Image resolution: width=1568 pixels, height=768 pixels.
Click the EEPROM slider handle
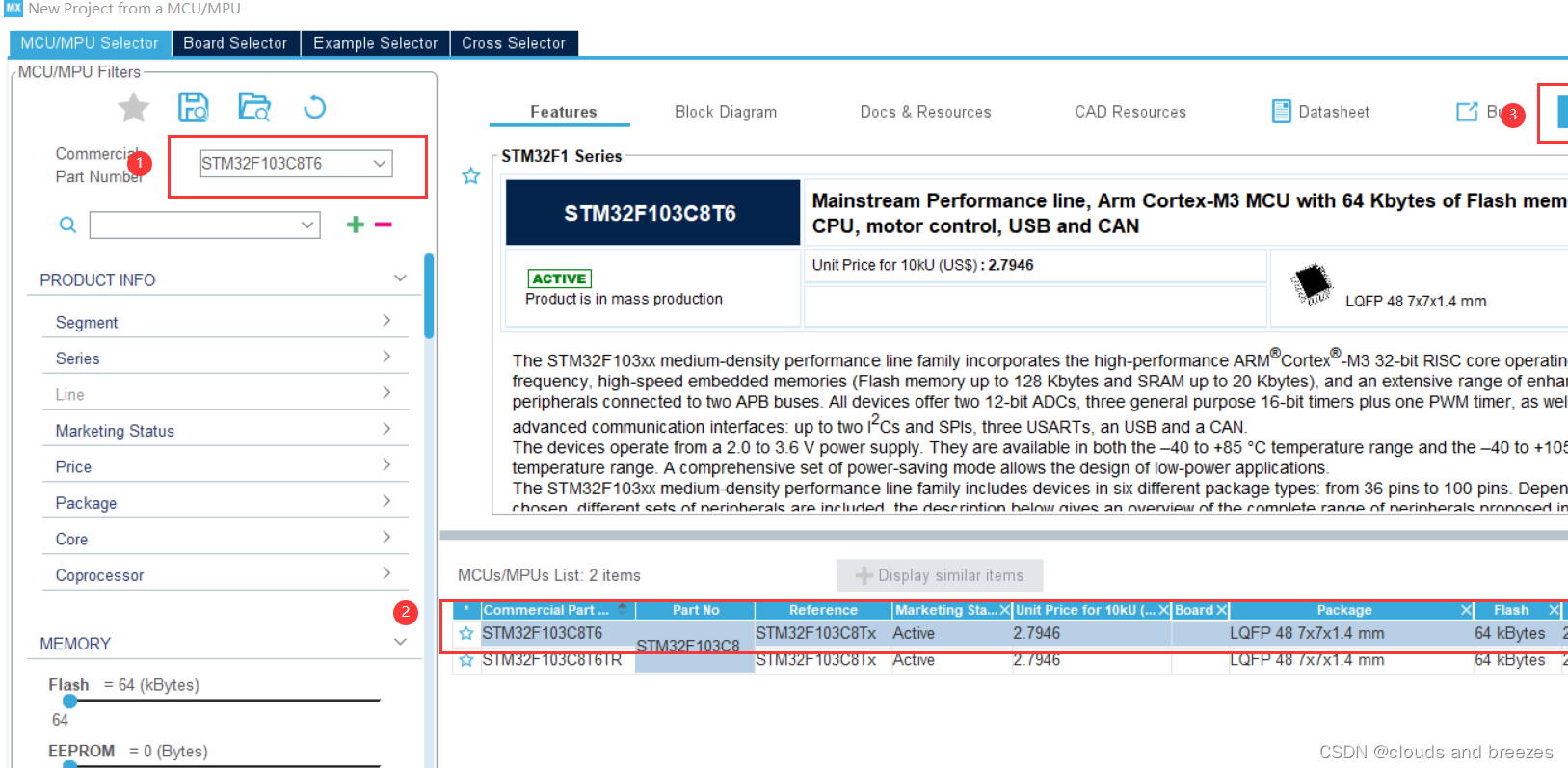(69, 765)
